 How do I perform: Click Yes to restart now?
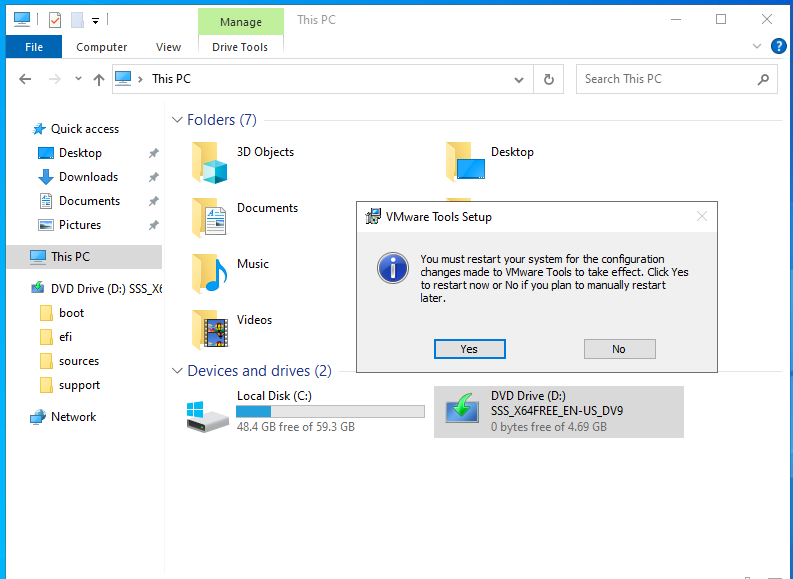tap(469, 349)
